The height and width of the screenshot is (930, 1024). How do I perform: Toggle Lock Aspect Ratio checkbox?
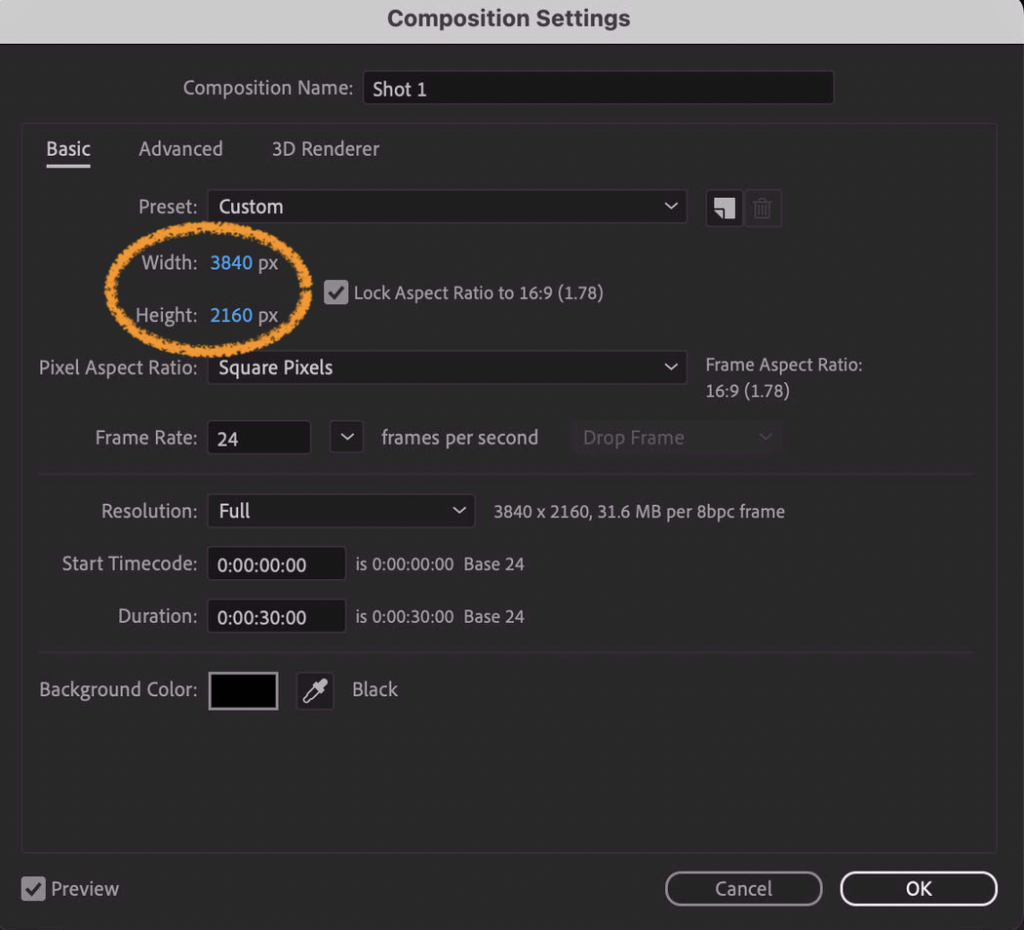click(336, 293)
